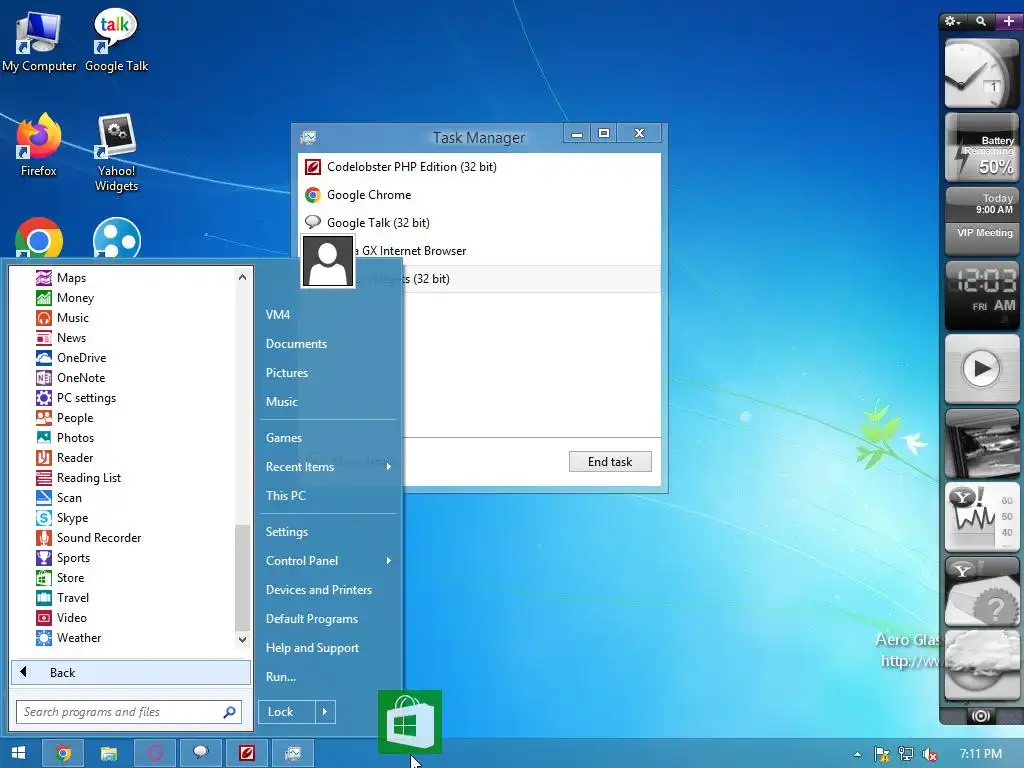Expand Control Panel submenu arrow

coord(389,560)
